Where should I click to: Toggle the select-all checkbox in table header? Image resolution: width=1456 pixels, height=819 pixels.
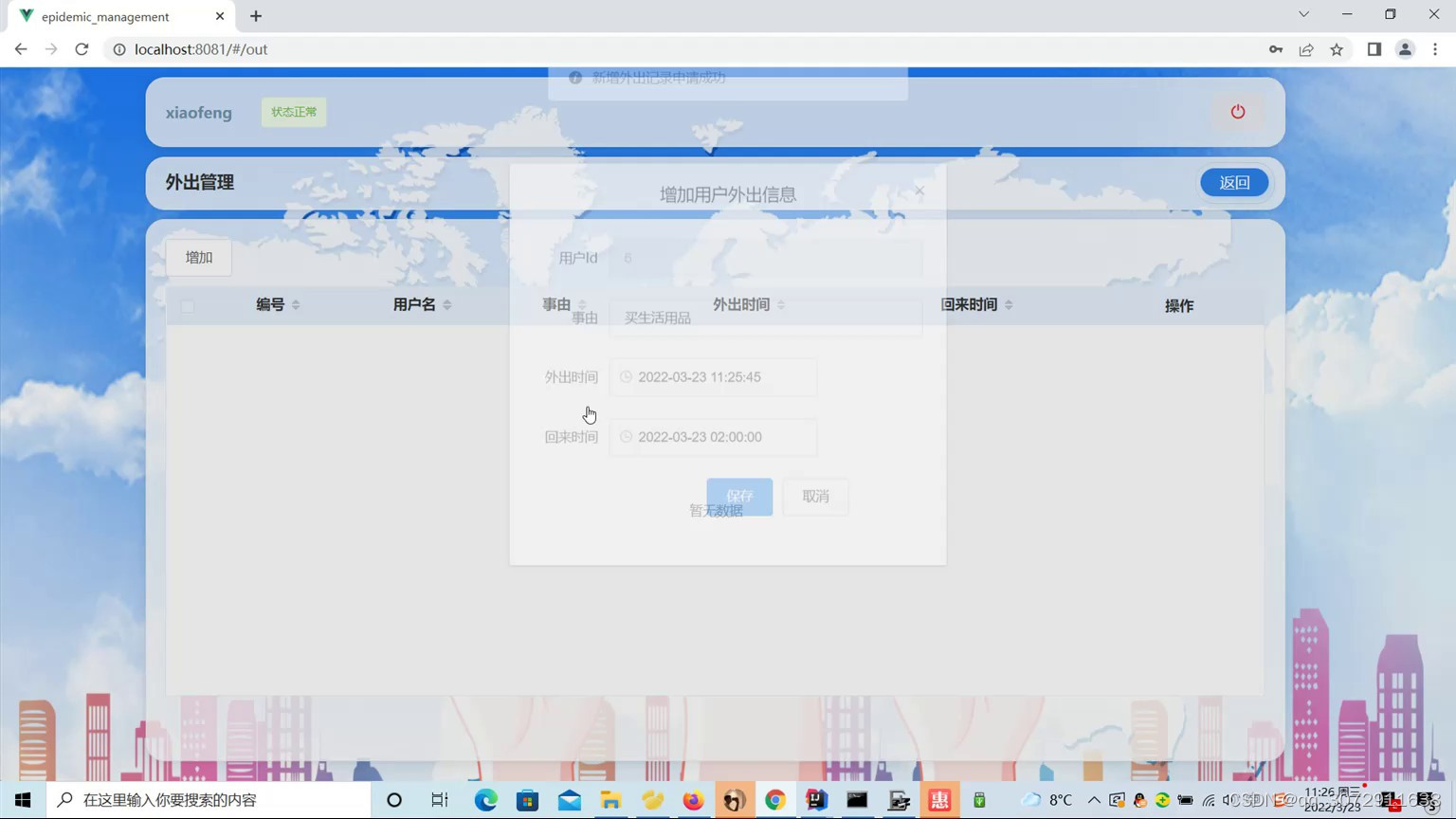pos(188,306)
